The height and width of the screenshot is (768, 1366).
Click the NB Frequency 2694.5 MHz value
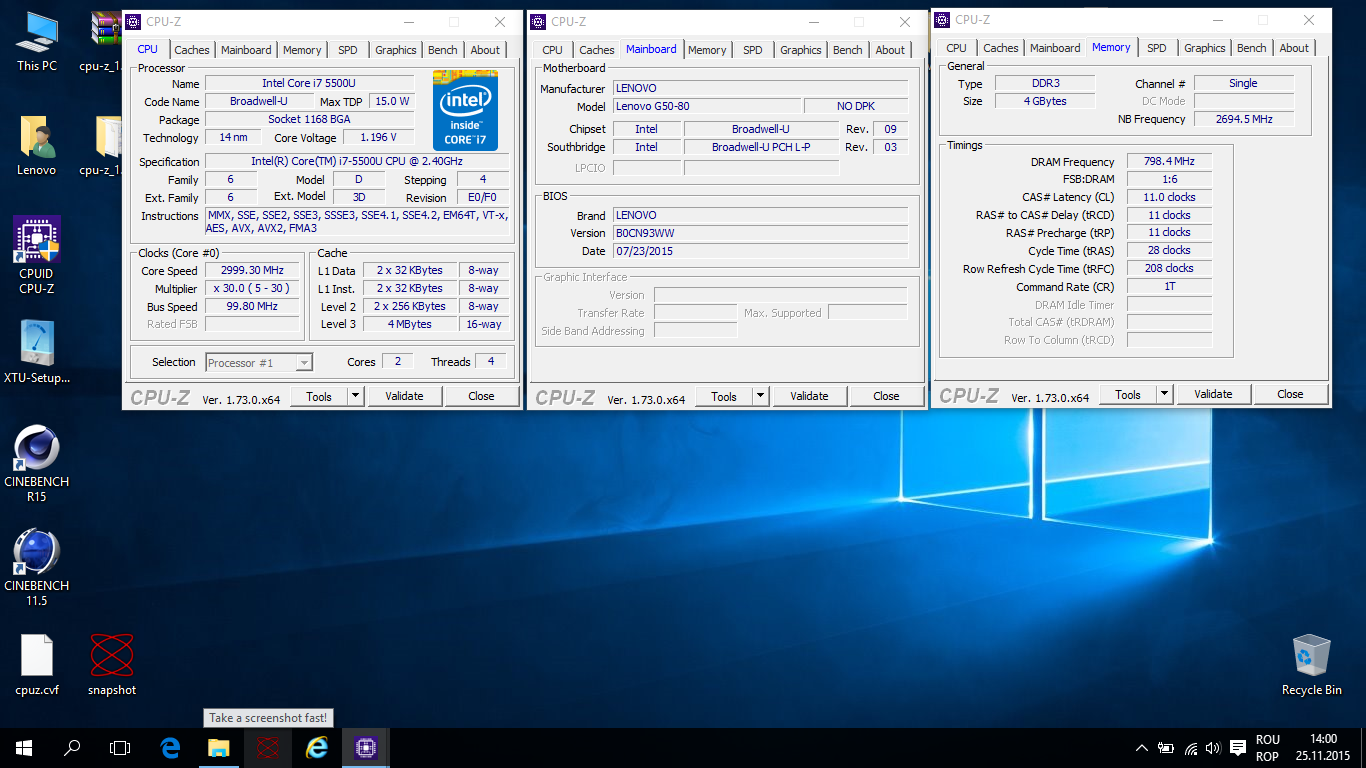pyautogui.click(x=1243, y=119)
